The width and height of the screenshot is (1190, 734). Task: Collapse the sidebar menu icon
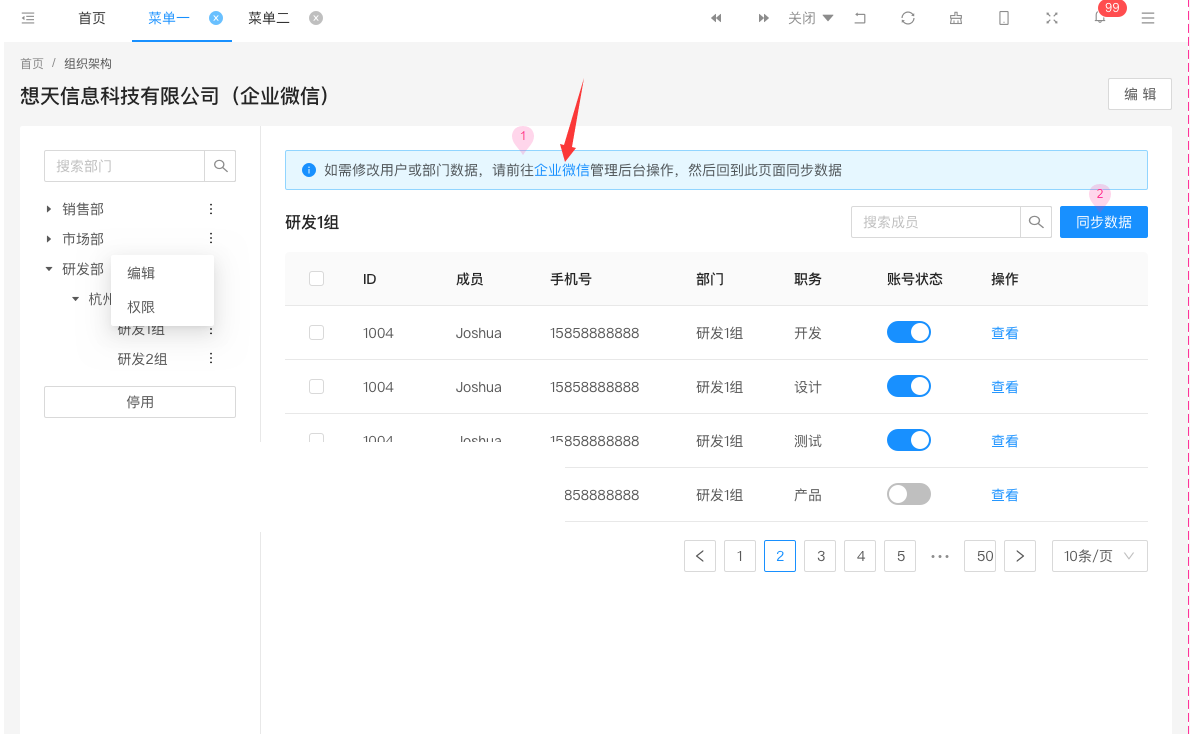click(28, 18)
